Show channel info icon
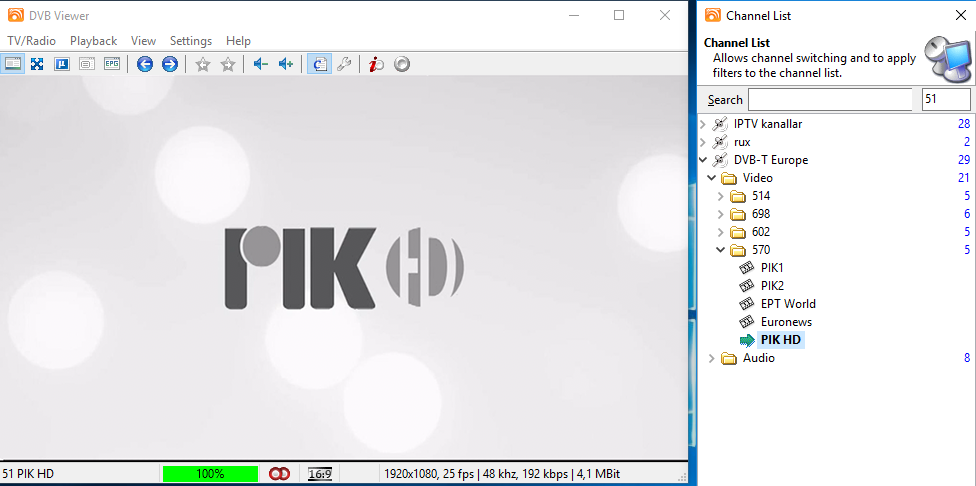Image resolution: width=976 pixels, height=486 pixels. tap(376, 63)
